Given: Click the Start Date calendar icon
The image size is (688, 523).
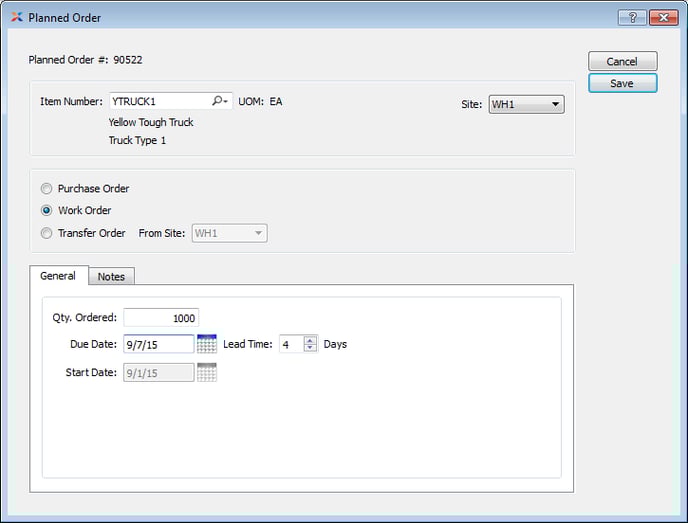Looking at the screenshot, I should tap(207, 373).
